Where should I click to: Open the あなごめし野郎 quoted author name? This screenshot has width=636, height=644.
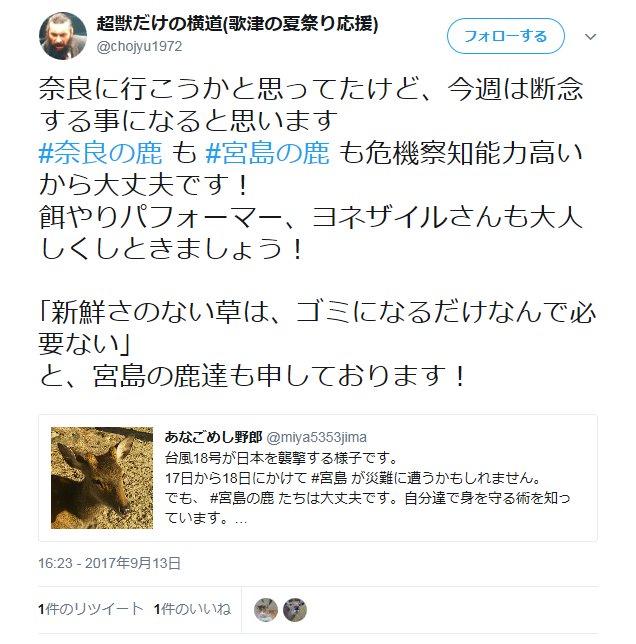pos(213,437)
